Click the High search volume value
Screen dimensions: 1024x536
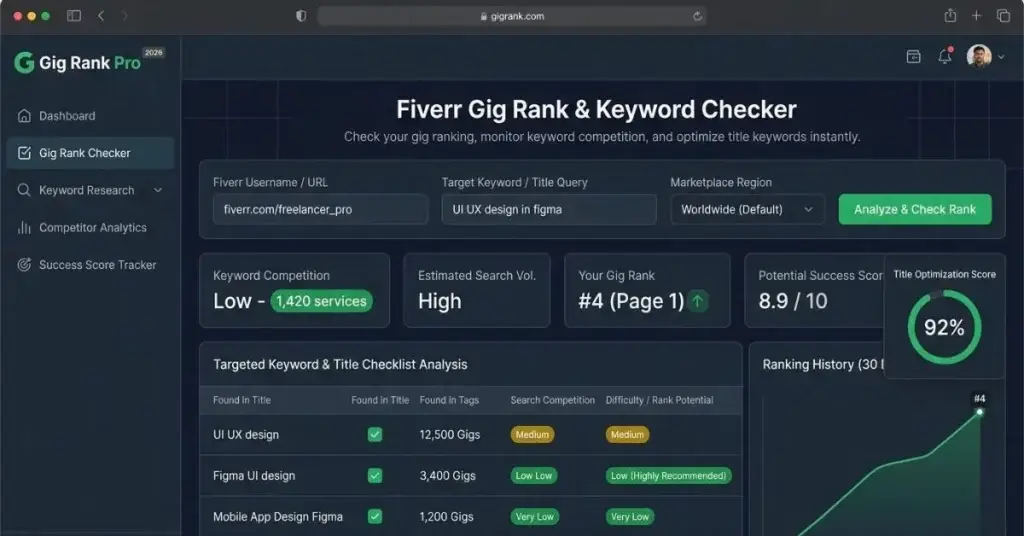440,301
